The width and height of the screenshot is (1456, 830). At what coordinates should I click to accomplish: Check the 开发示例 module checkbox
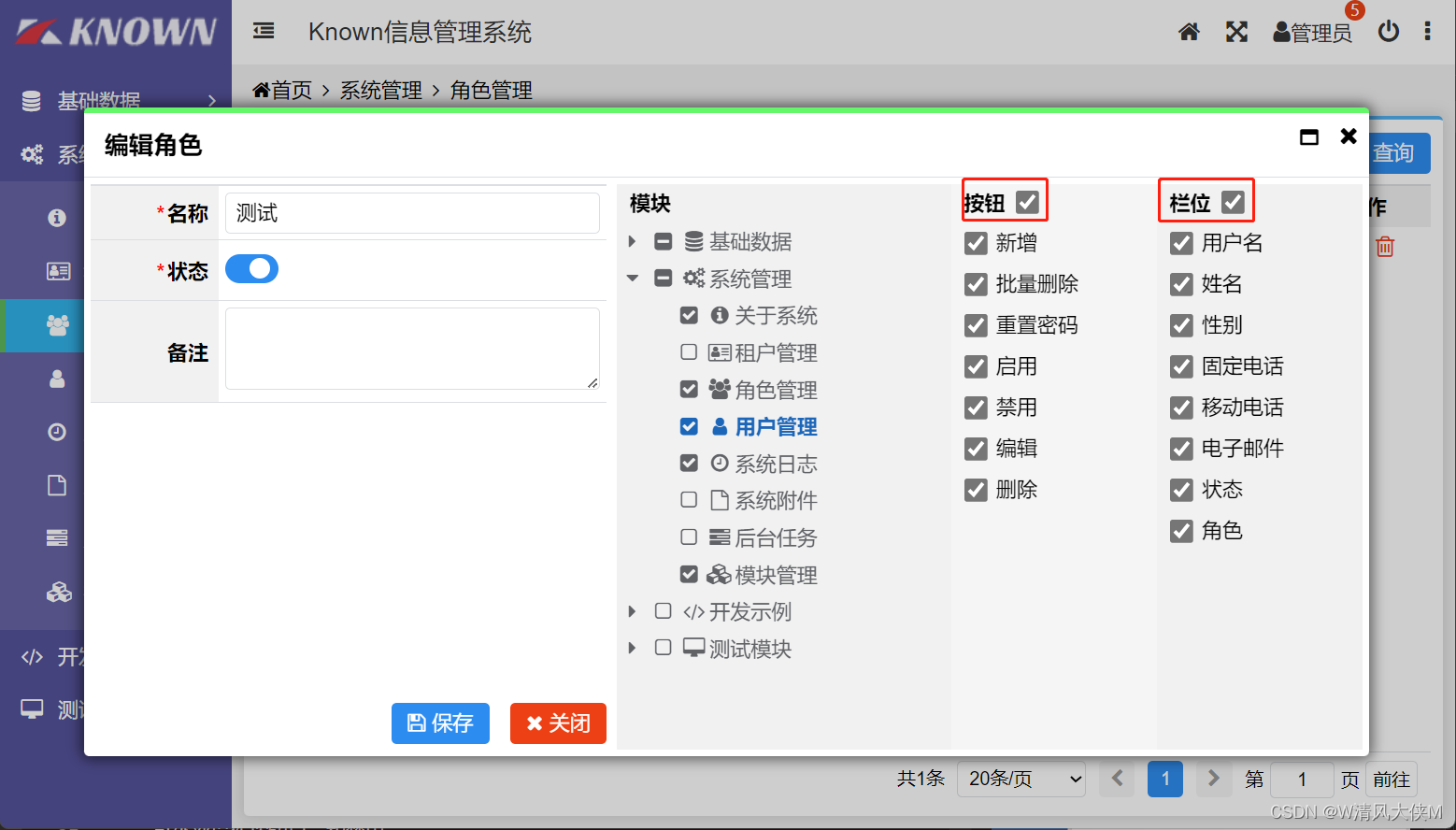click(664, 610)
